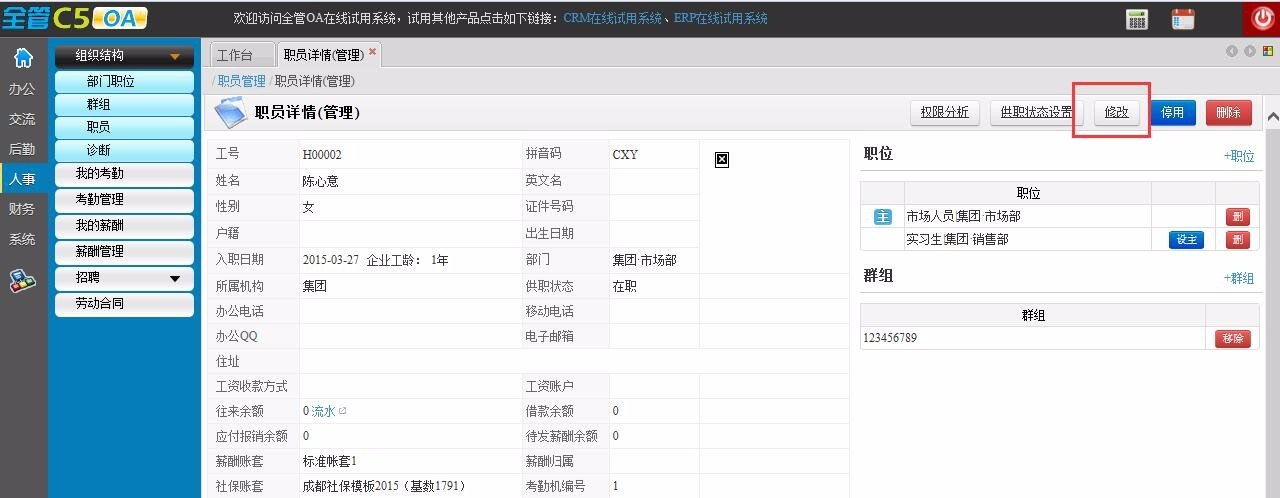Screen dimensions: 1280x498
Task: Click 职位 column header in positions table
Action: [x=1028, y=193]
